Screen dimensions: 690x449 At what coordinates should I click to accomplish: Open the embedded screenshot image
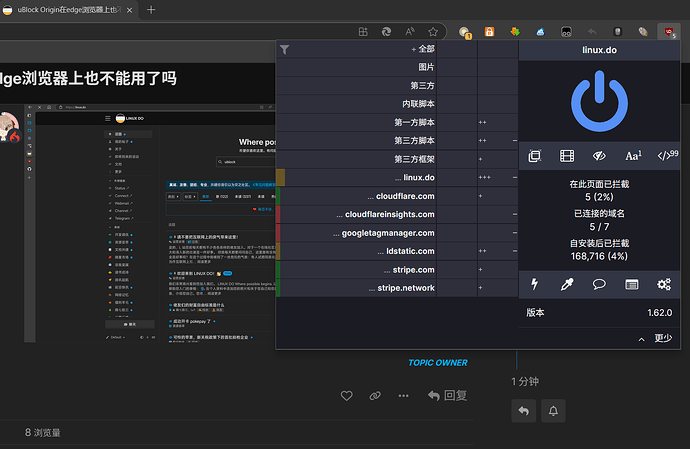tap(150, 223)
